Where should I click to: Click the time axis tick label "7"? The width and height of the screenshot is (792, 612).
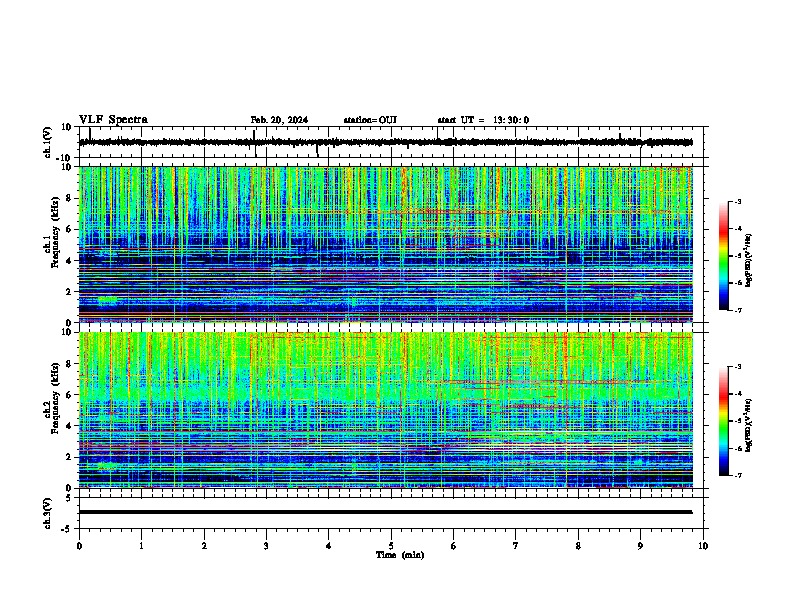(x=516, y=546)
